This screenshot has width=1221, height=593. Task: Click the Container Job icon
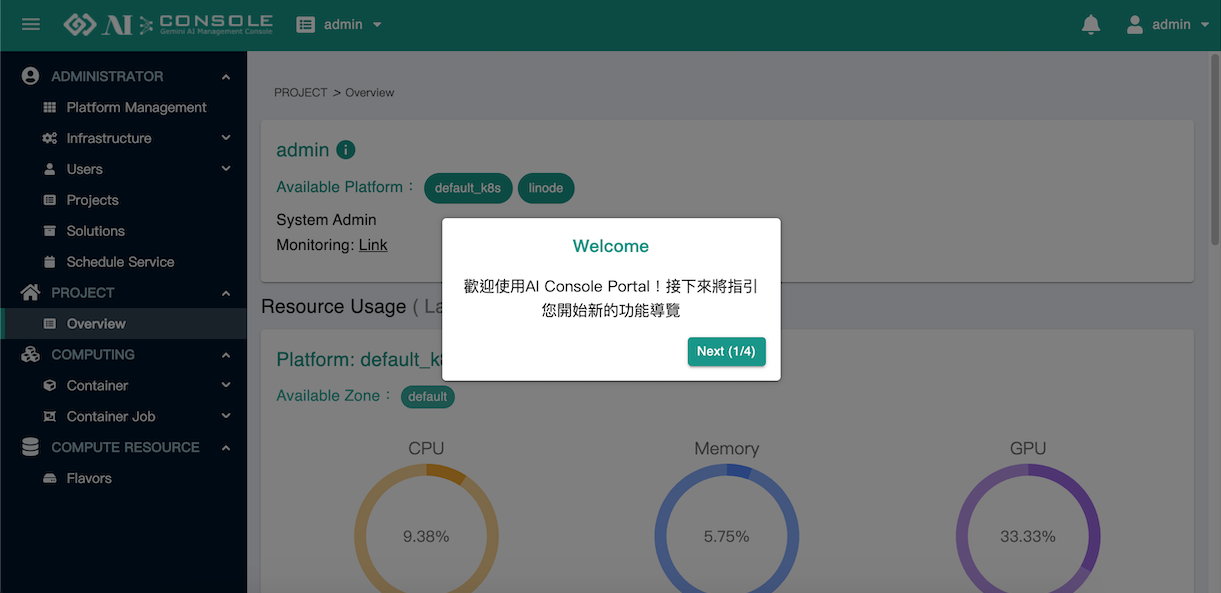point(50,416)
